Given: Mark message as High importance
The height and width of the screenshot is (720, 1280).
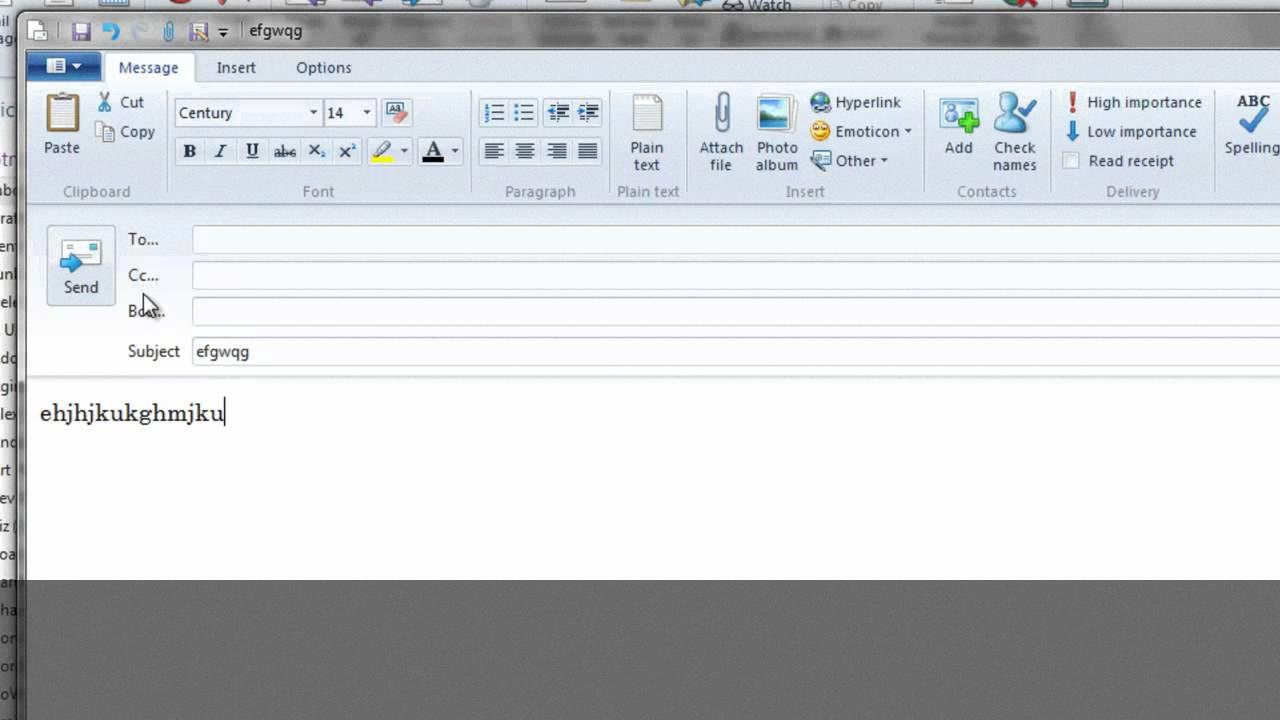Looking at the screenshot, I should tap(1132, 102).
